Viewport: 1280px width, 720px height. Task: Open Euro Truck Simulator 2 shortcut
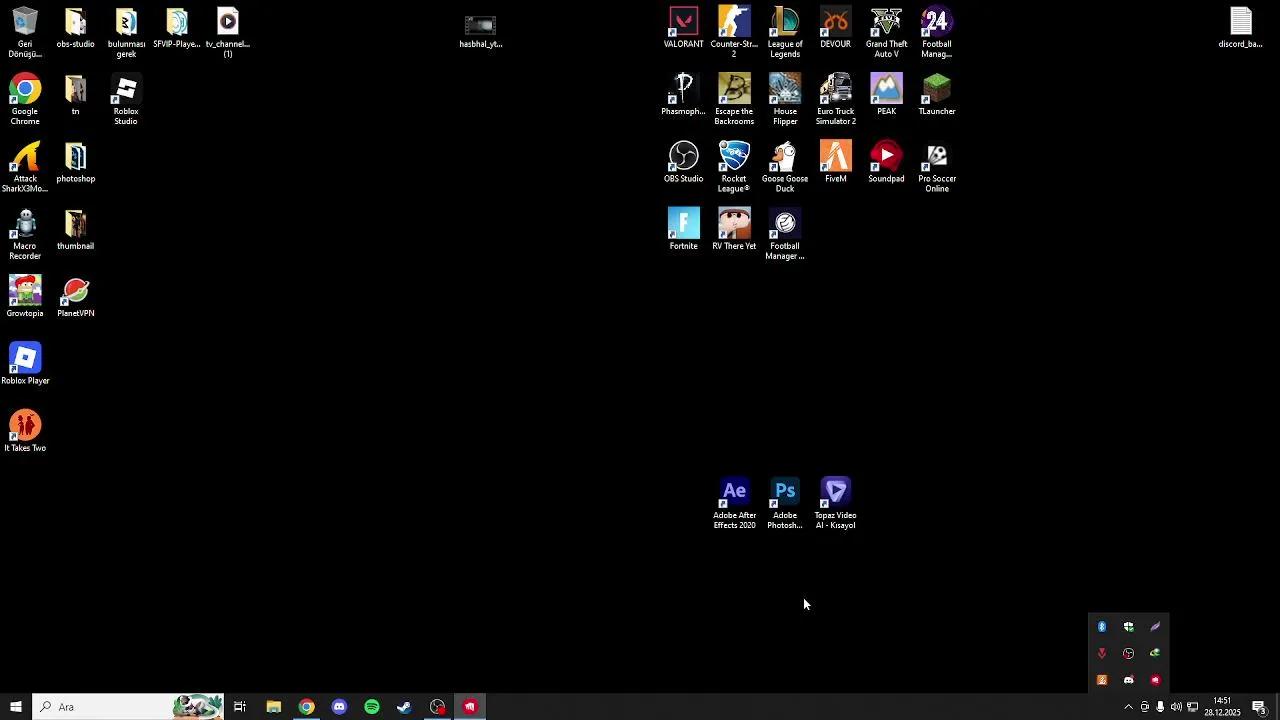click(836, 99)
